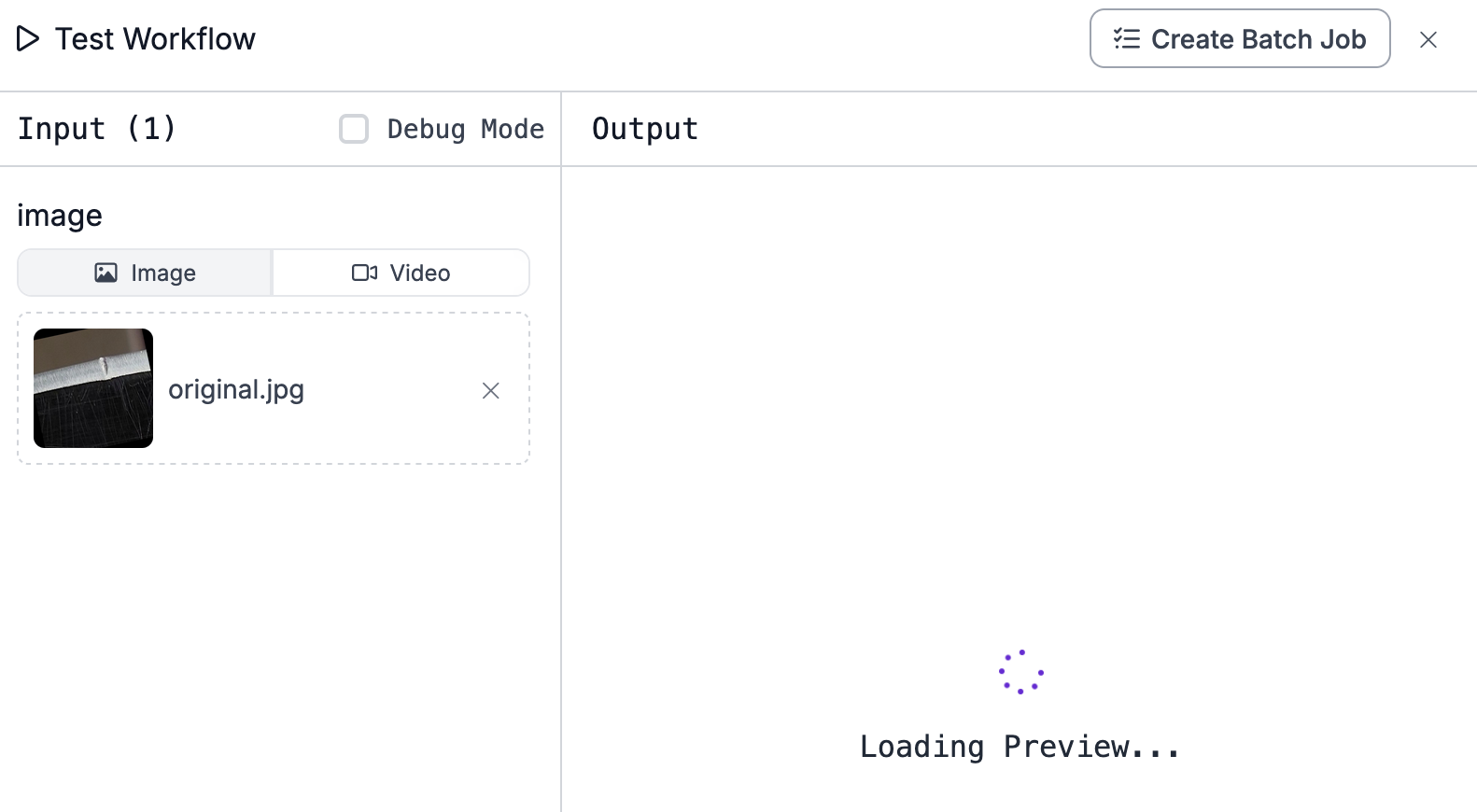Click the Loading Preview... text
Image resolution: width=1477 pixels, height=812 pixels.
(1020, 747)
